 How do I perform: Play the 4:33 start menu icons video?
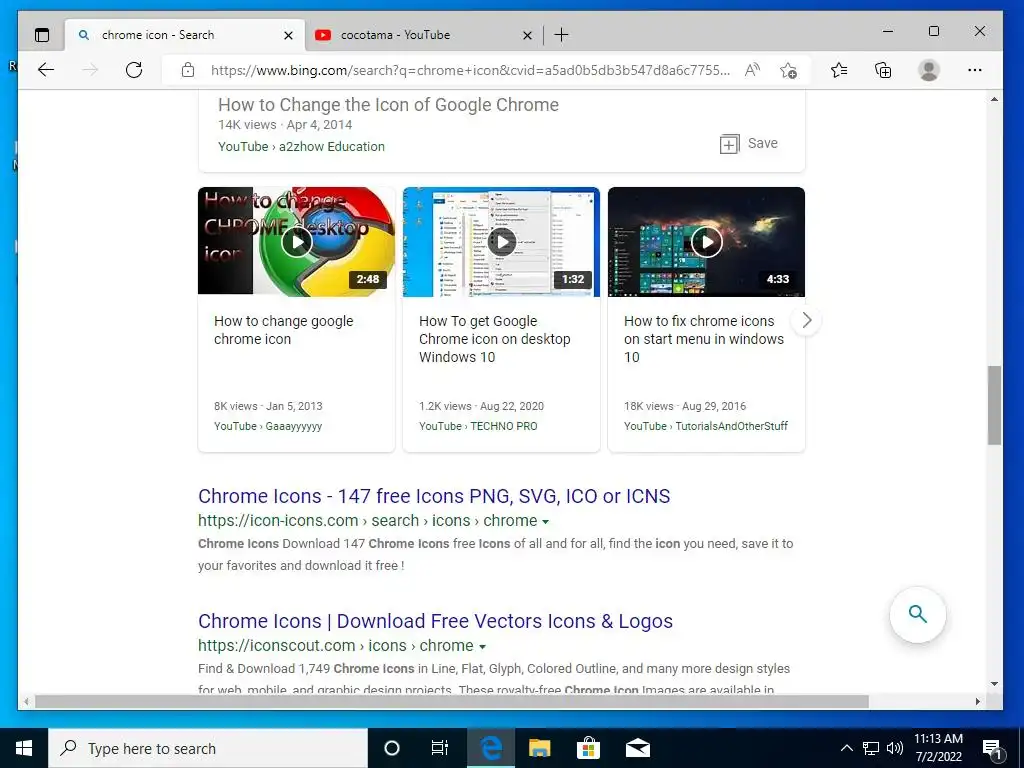click(x=707, y=242)
